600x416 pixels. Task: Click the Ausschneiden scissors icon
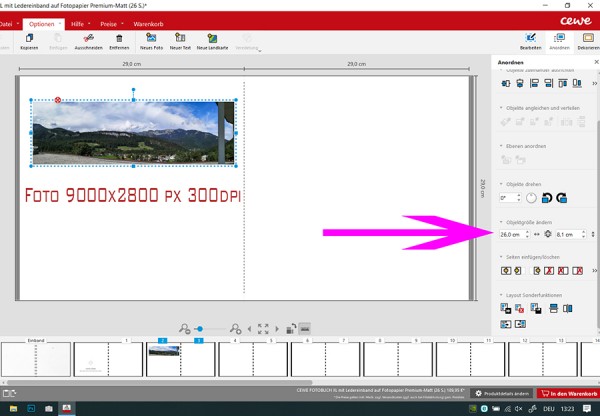tap(88, 39)
